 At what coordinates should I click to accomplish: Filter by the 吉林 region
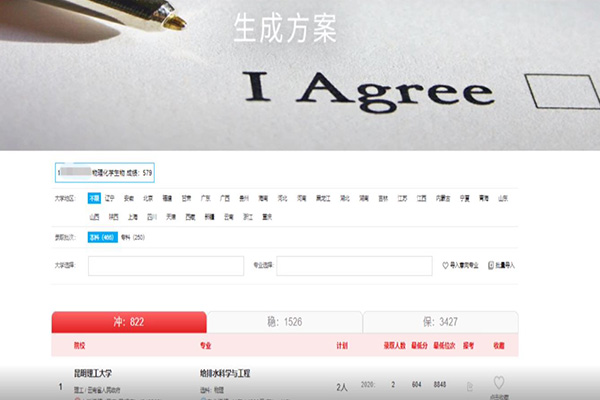tap(383, 198)
